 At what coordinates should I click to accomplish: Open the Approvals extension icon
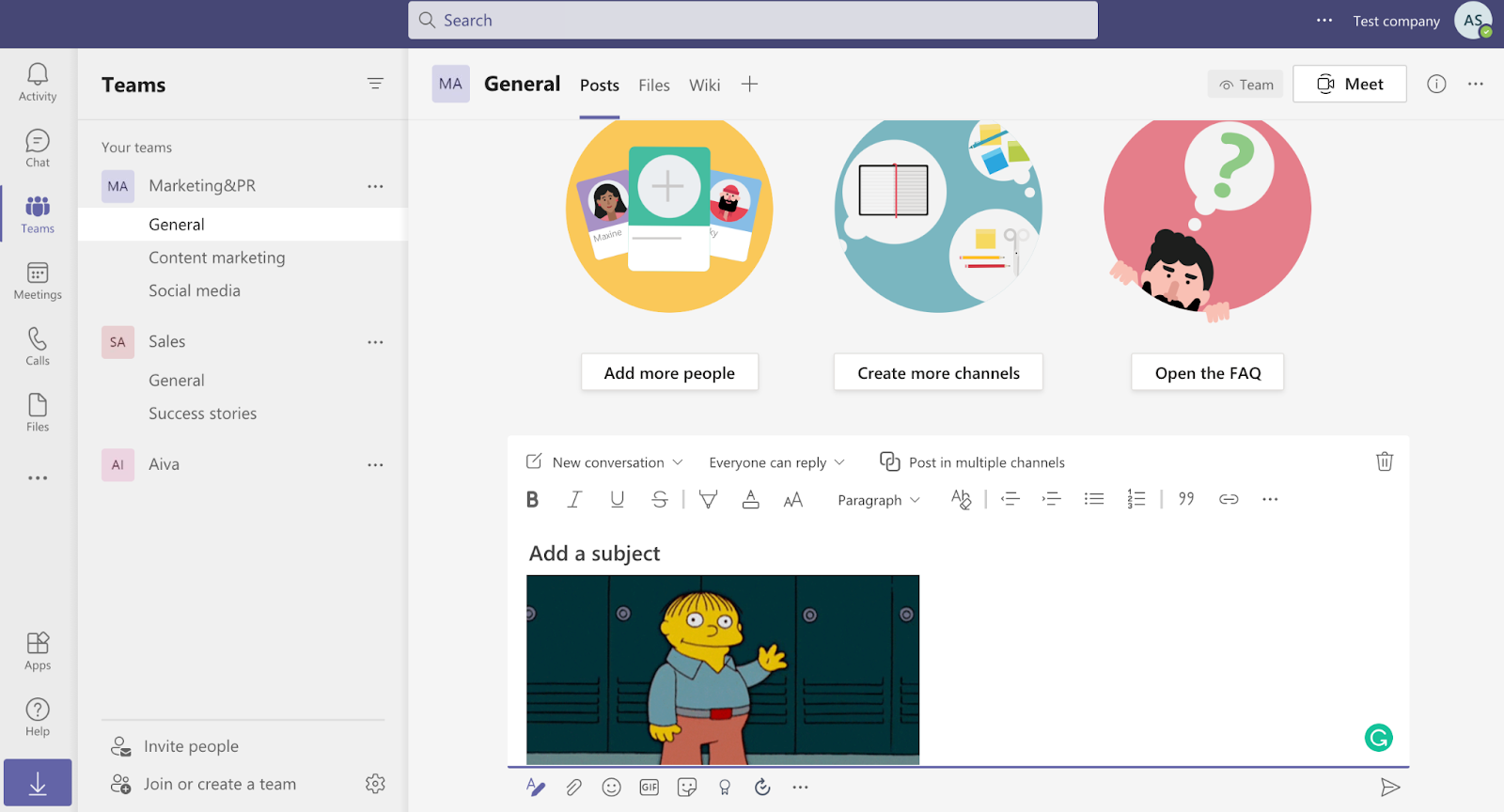point(762,788)
